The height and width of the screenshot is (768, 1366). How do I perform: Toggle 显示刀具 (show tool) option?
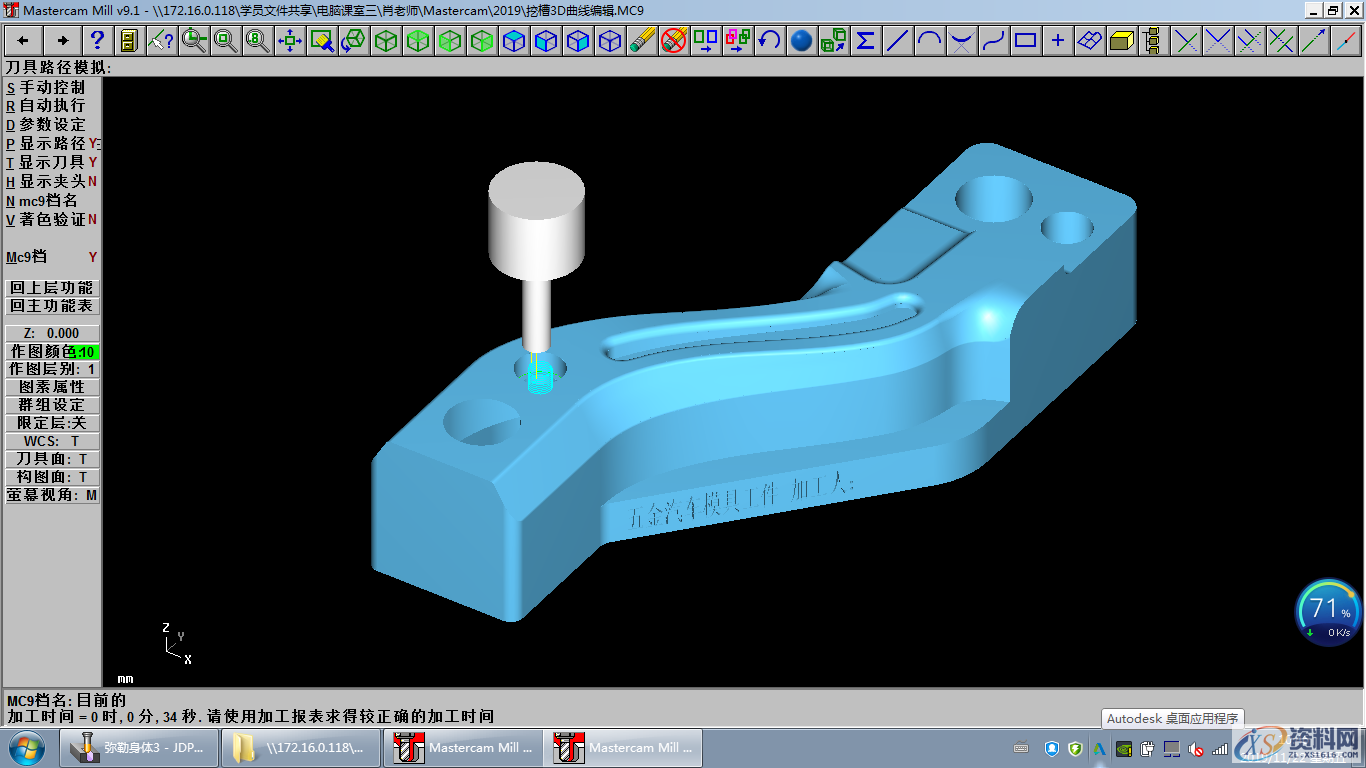coord(52,163)
